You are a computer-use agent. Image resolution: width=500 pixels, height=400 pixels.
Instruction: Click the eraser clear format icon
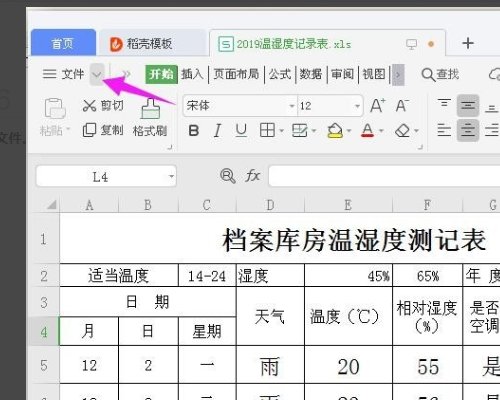403,130
